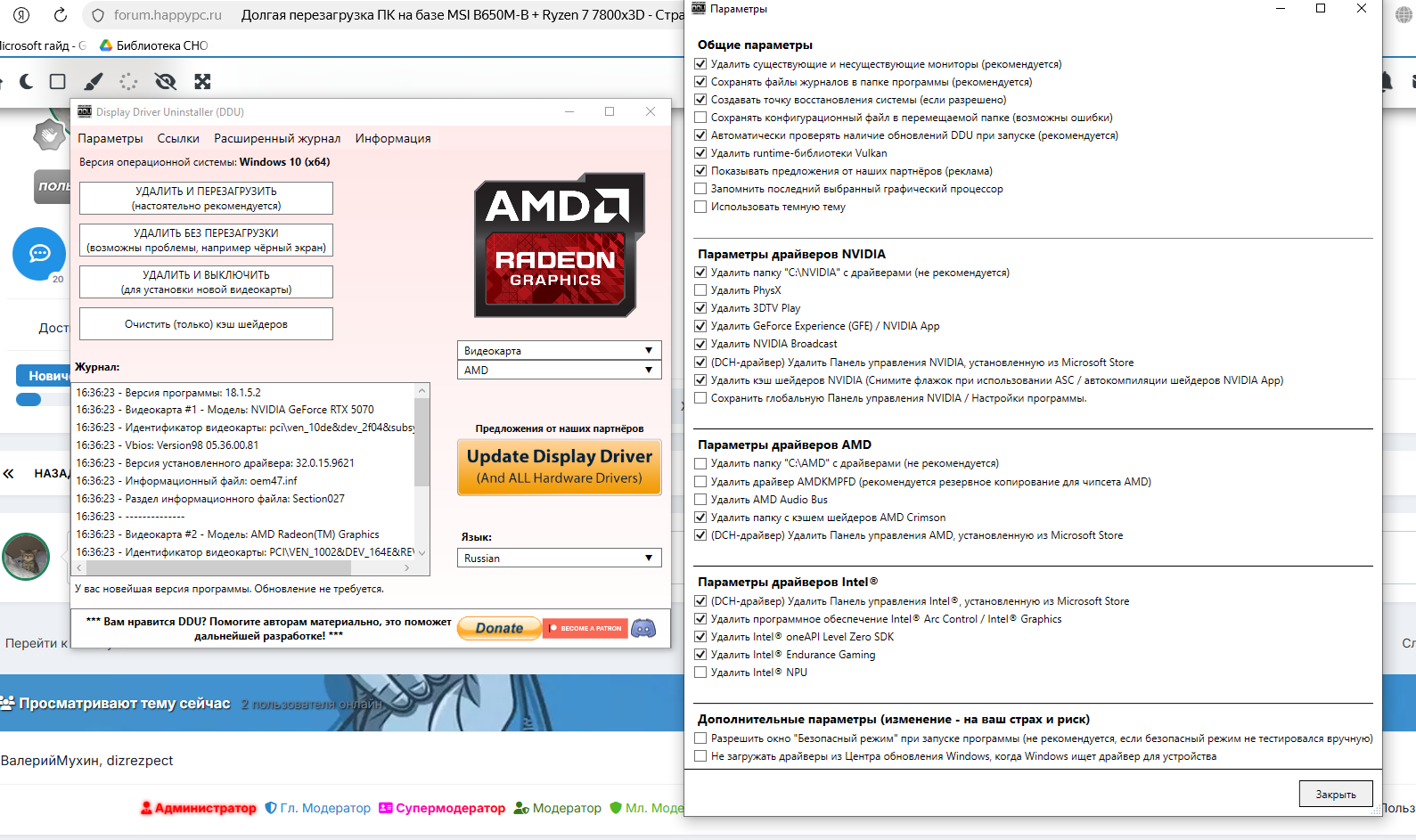Select the paintbrush icon in forum toolbar
The image size is (1416, 840).
(x=93, y=82)
